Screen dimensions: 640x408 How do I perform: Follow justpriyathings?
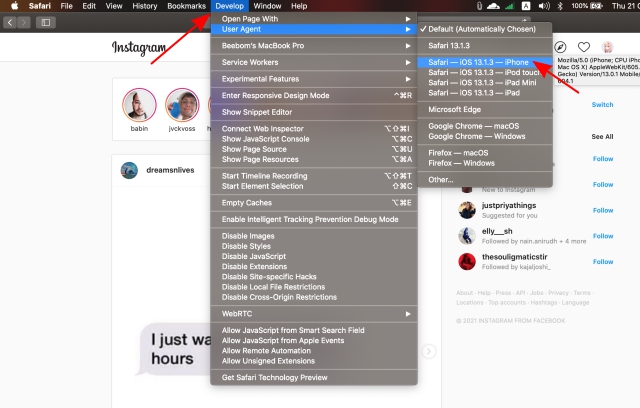click(x=603, y=210)
